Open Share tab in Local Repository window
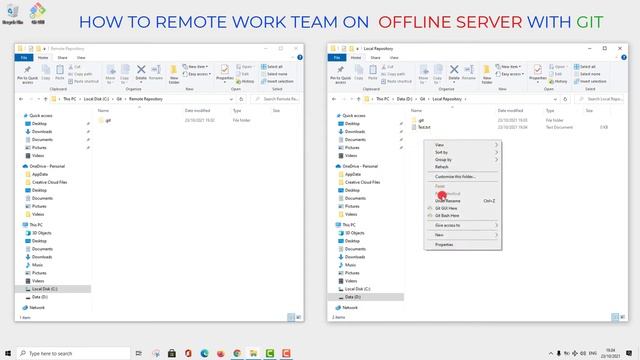Image resolution: width=640 pixels, height=360 pixels. pyautogui.click(x=375, y=58)
